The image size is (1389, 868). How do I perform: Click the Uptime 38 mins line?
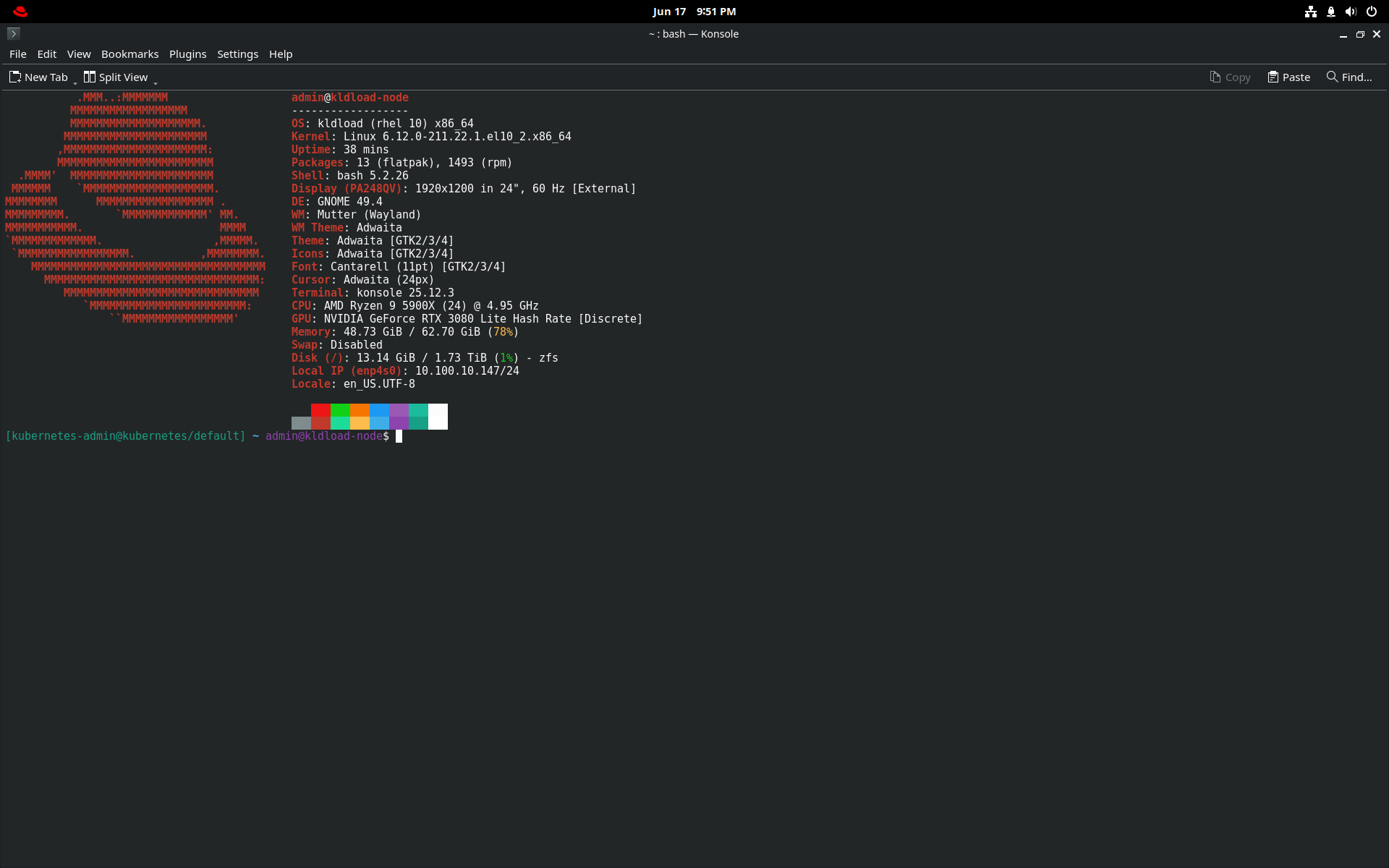340,150
